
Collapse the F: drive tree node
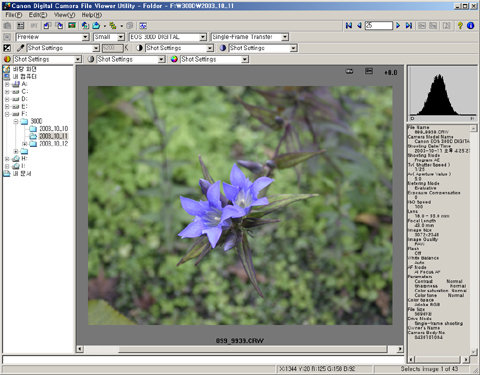7,114
